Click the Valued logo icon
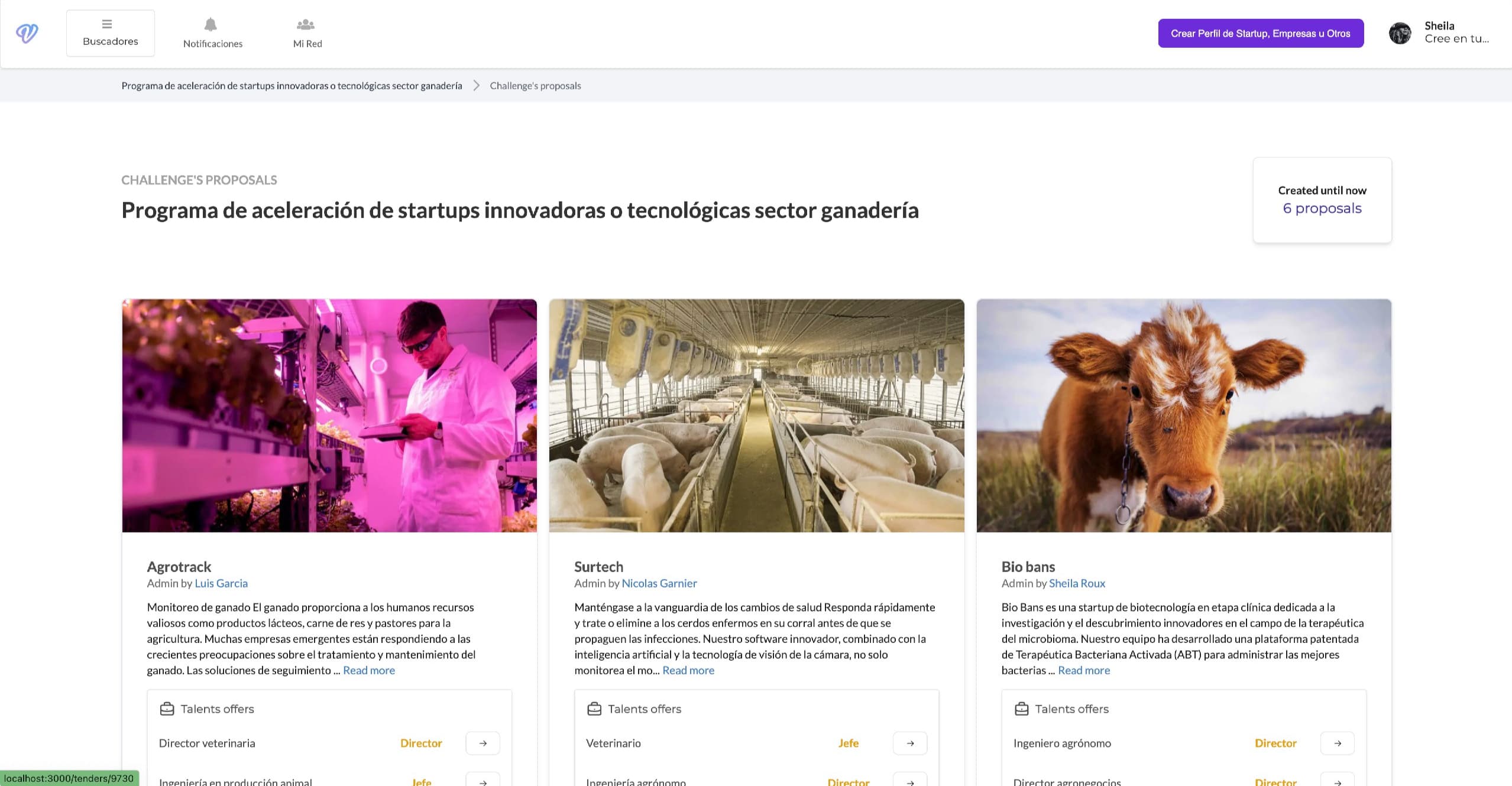Viewport: 1512px width, 786px height. (26, 33)
